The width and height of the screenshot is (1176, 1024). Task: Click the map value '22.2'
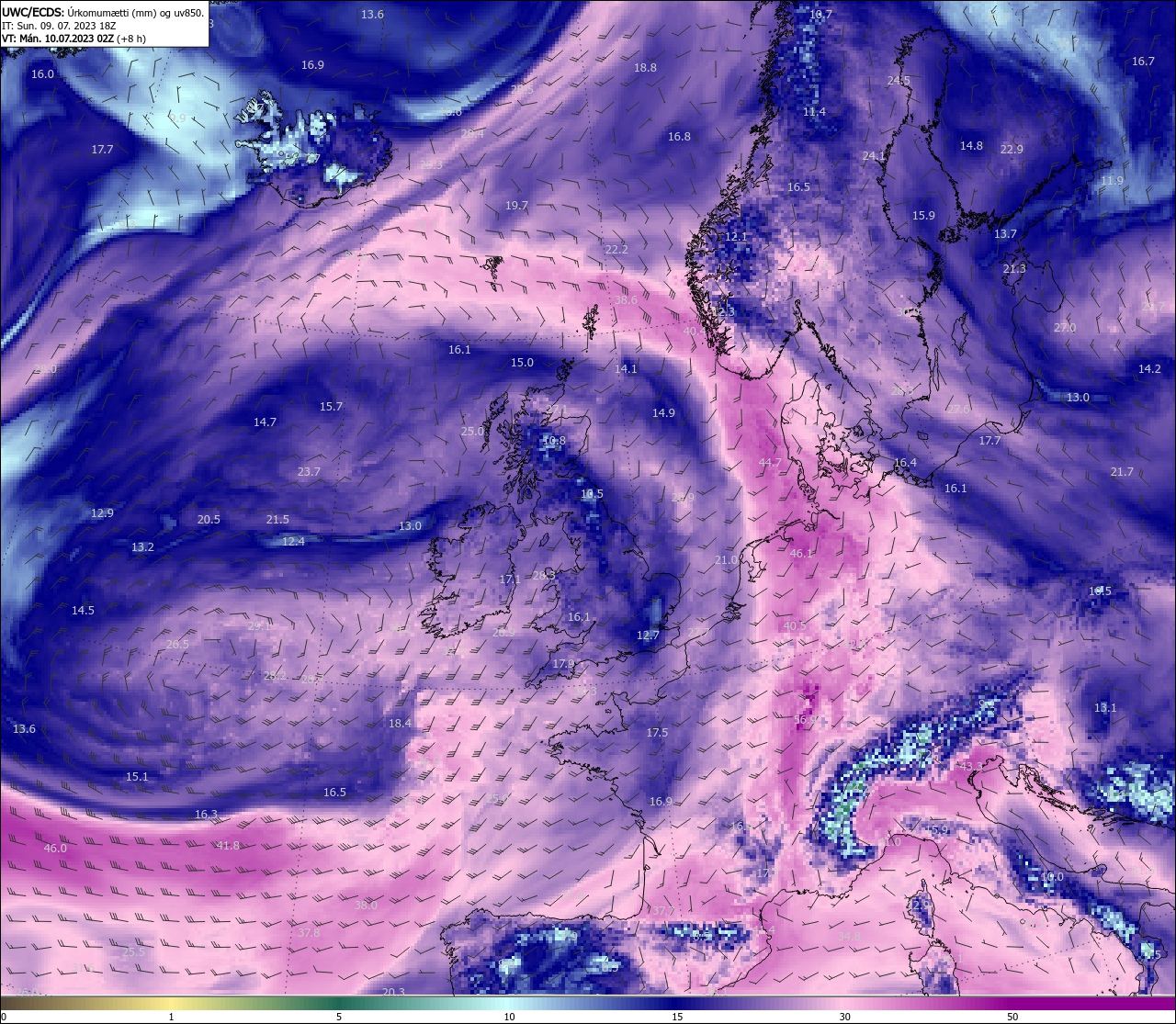click(x=616, y=249)
